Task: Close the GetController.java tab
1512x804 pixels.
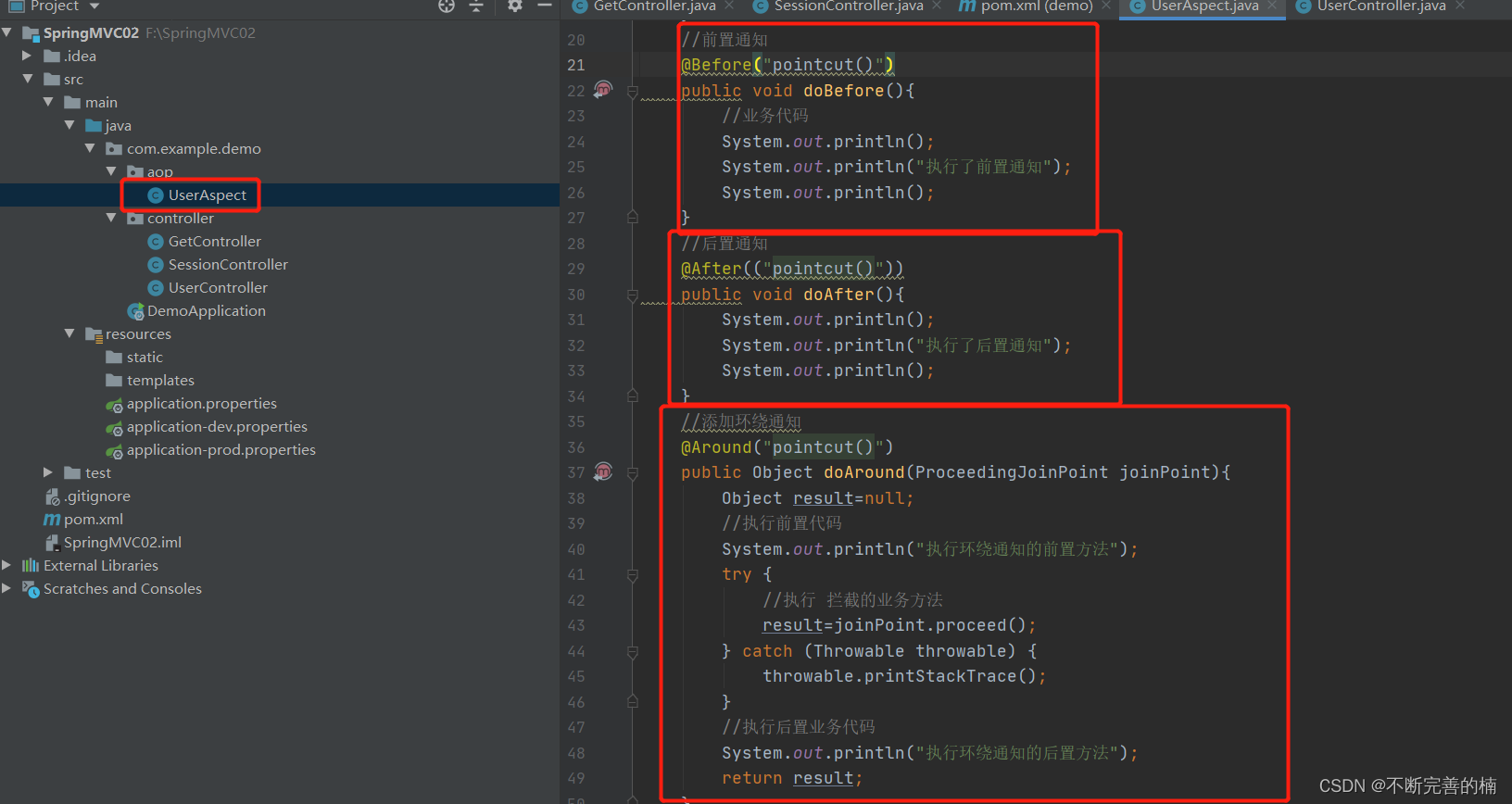Action: pos(729,6)
